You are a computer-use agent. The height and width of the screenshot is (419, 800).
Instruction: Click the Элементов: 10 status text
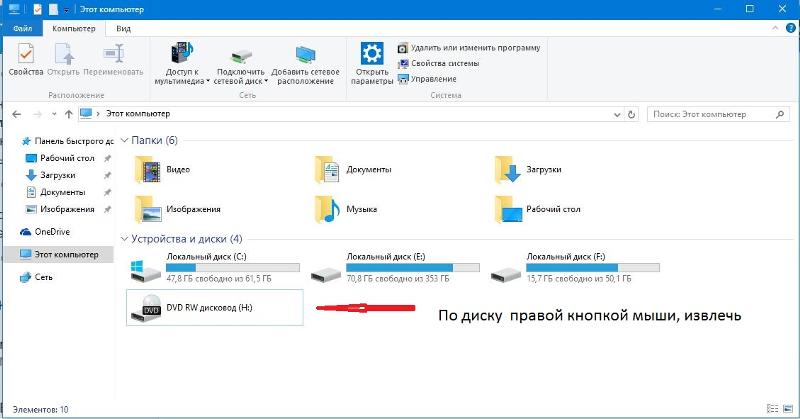[x=40, y=410]
